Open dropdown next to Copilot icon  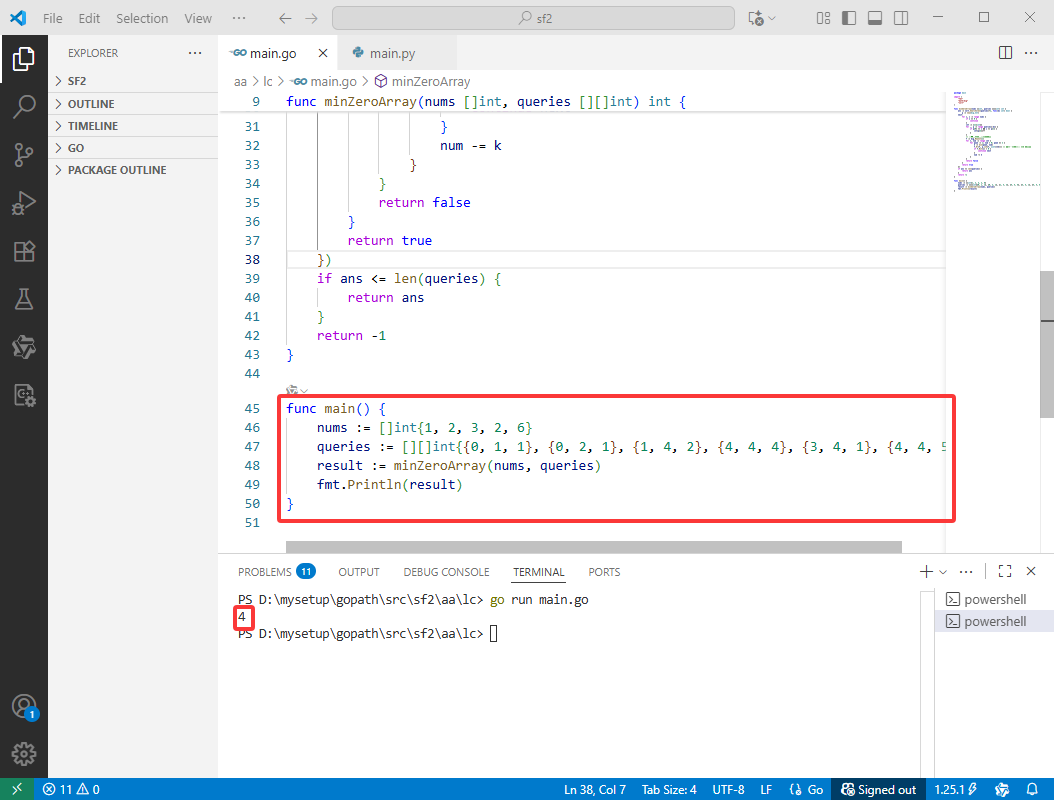pos(772,18)
